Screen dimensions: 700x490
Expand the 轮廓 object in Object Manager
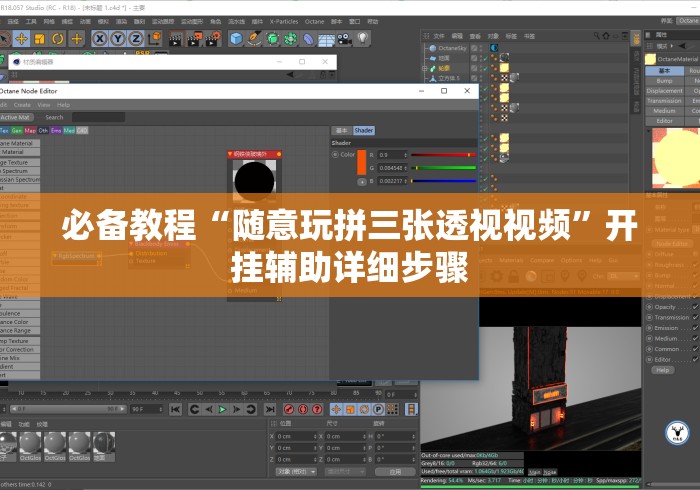pos(425,68)
